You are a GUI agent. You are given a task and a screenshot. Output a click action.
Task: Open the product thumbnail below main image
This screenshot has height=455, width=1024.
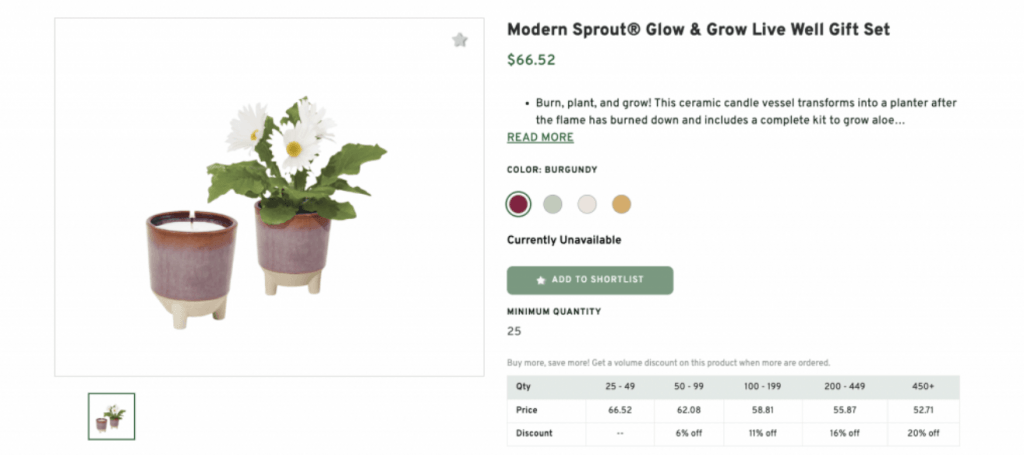(111, 416)
